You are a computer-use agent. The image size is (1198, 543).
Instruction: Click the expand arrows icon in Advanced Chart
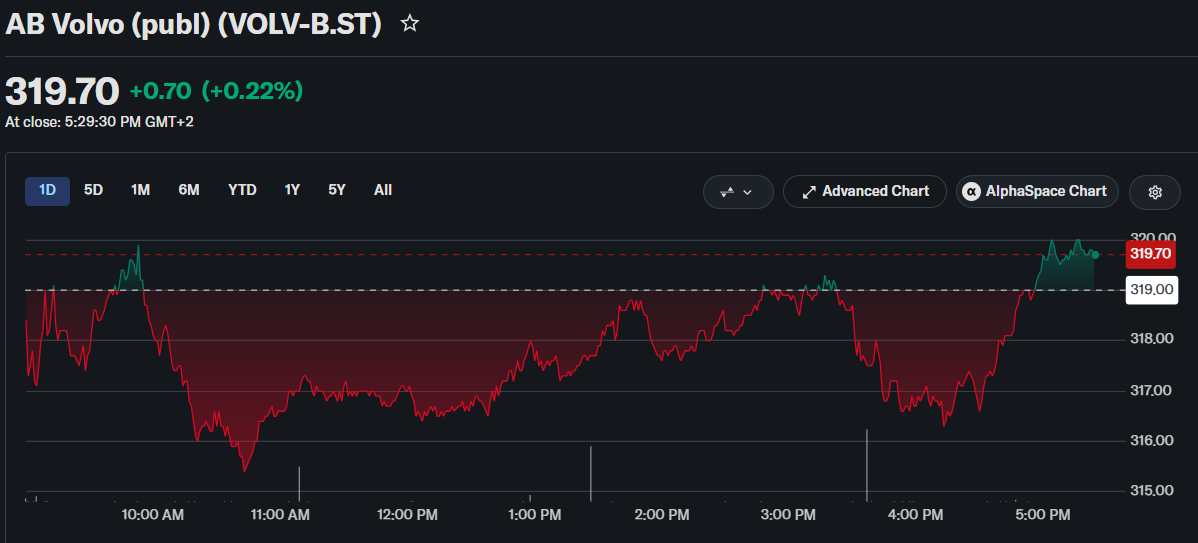click(808, 192)
